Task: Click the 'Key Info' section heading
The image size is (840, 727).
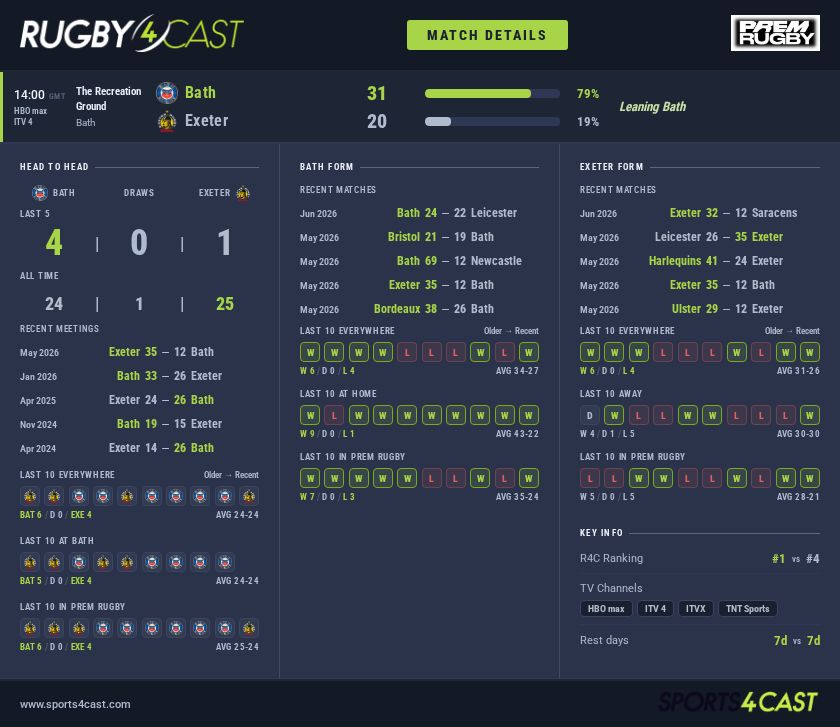Action: point(601,533)
